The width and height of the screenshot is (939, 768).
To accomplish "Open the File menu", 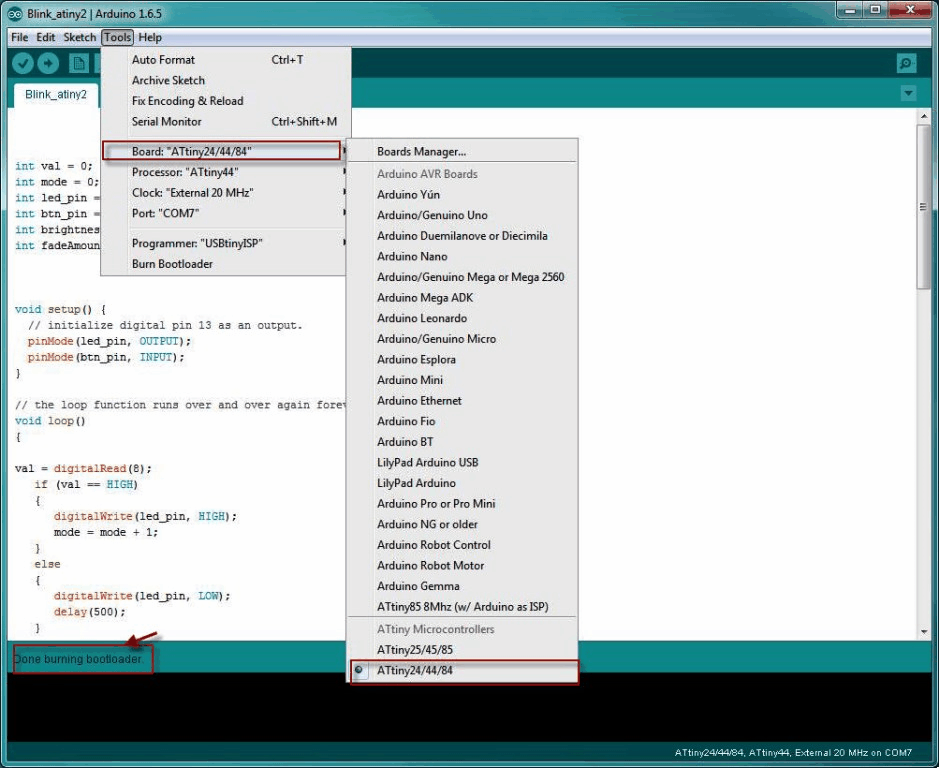I will point(19,37).
